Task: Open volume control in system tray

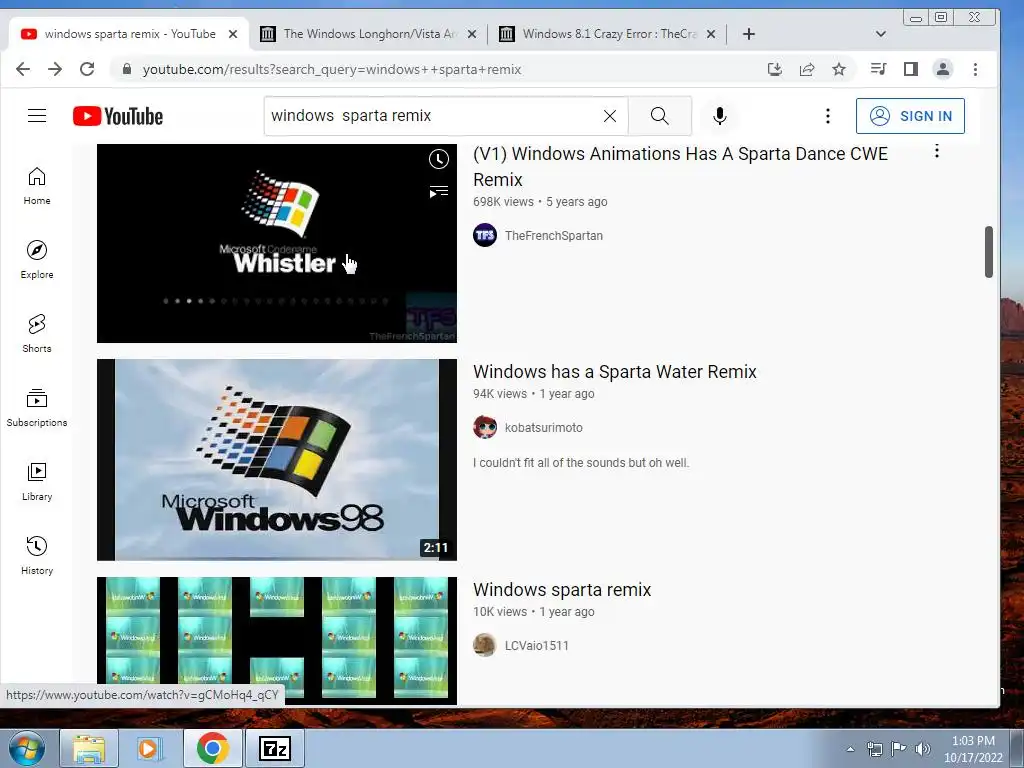Action: pyautogui.click(x=923, y=749)
